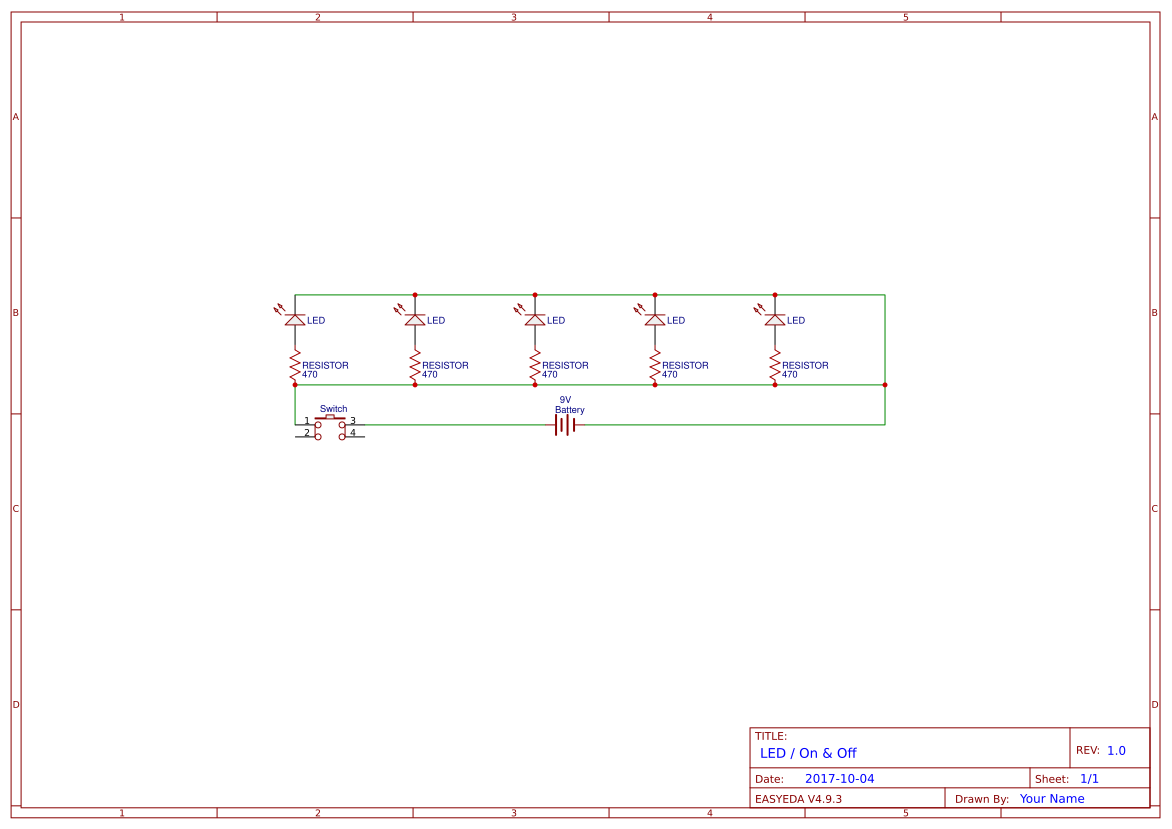Click switch pin 1 terminal circle

point(318,424)
